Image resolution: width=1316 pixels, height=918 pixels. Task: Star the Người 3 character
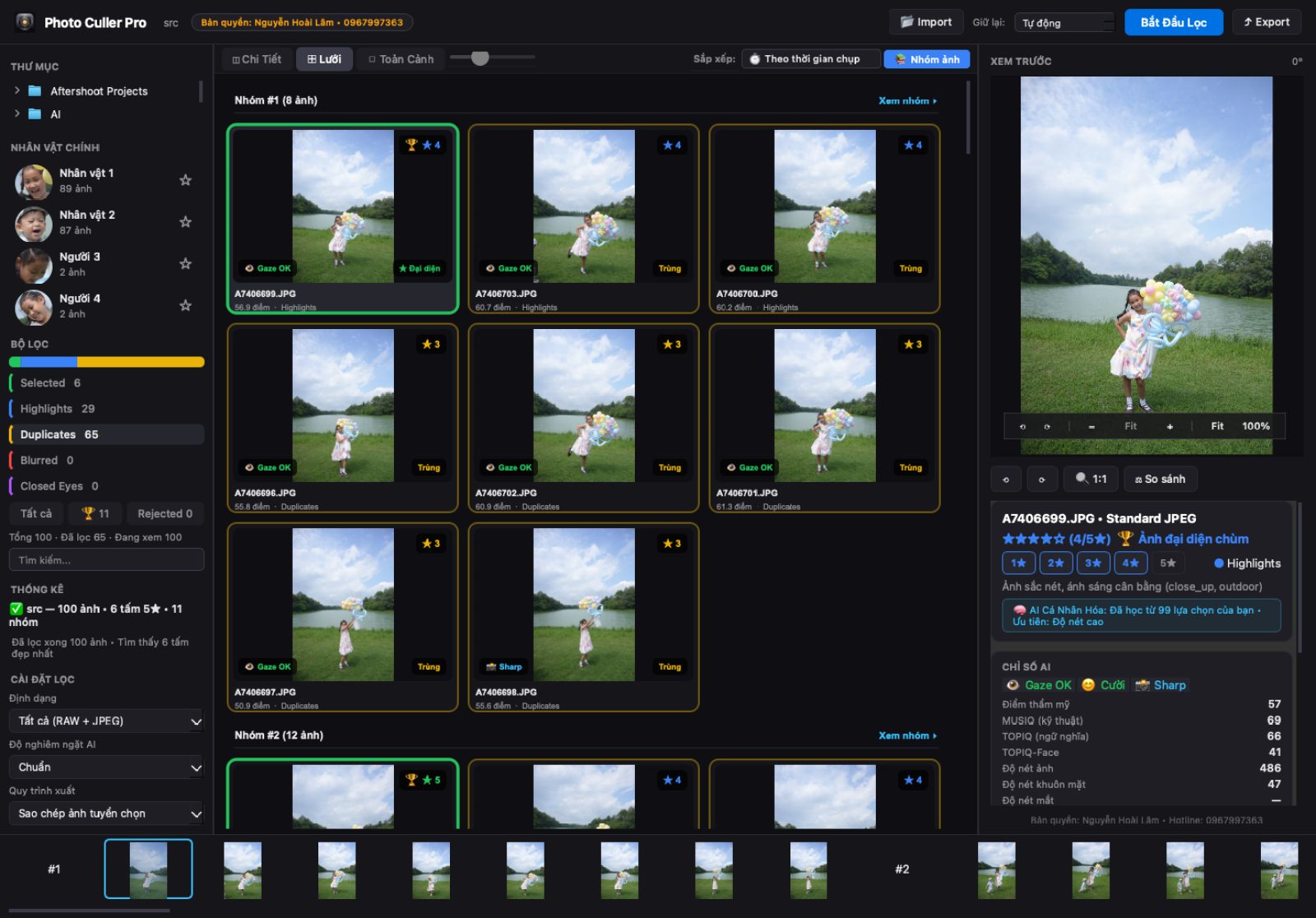186,264
